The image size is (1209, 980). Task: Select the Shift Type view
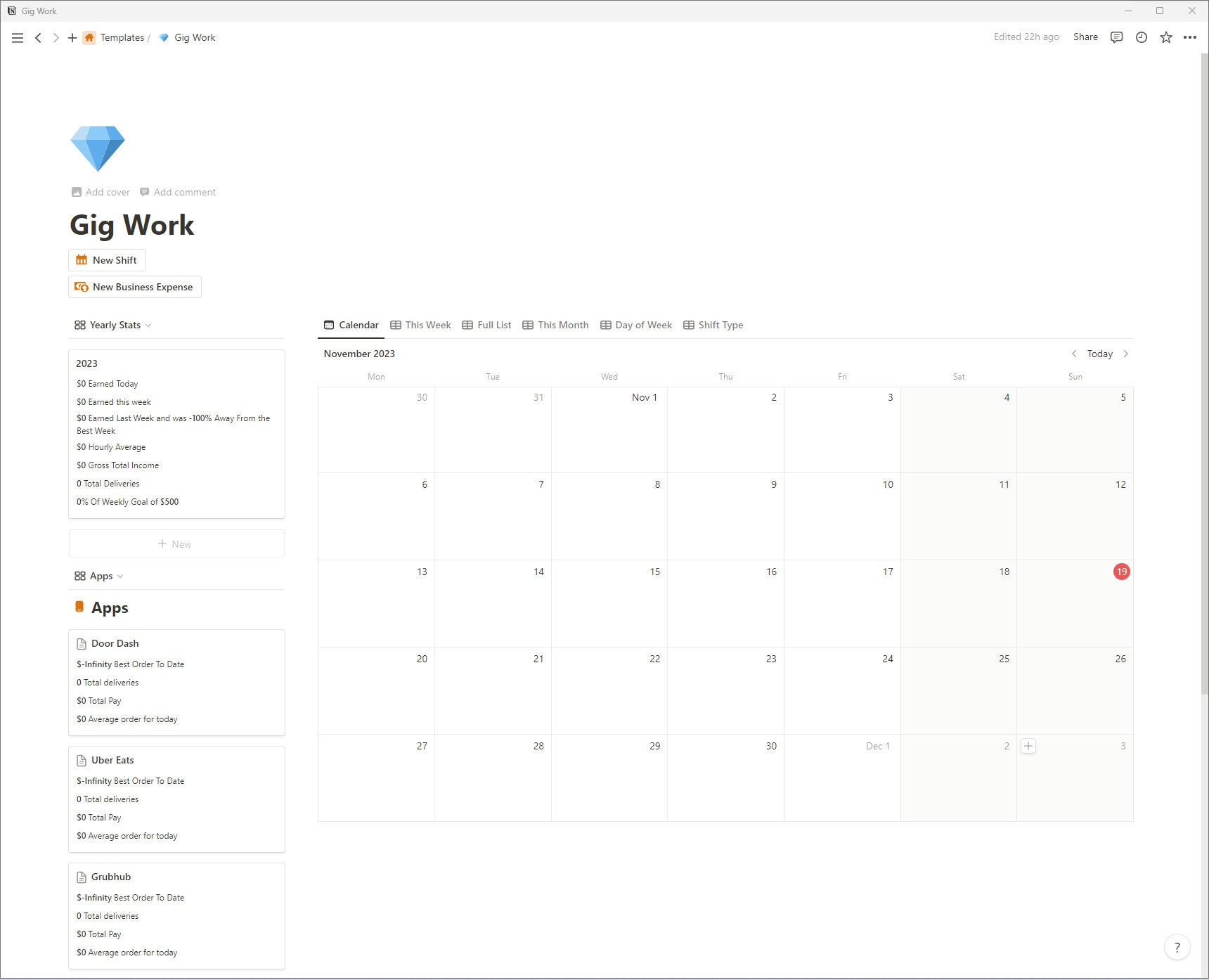[x=713, y=325]
